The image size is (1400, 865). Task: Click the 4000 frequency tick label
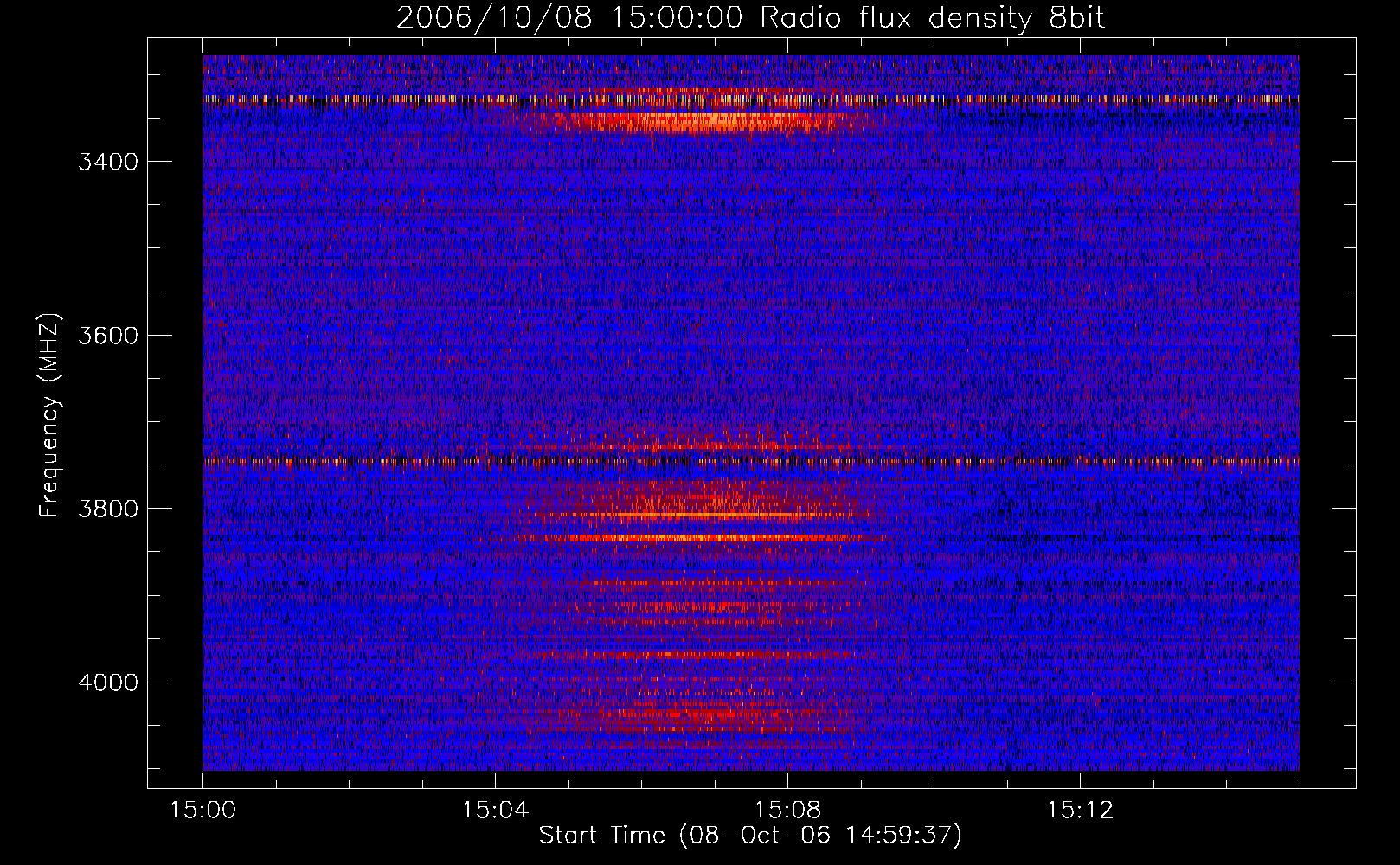pos(108,682)
